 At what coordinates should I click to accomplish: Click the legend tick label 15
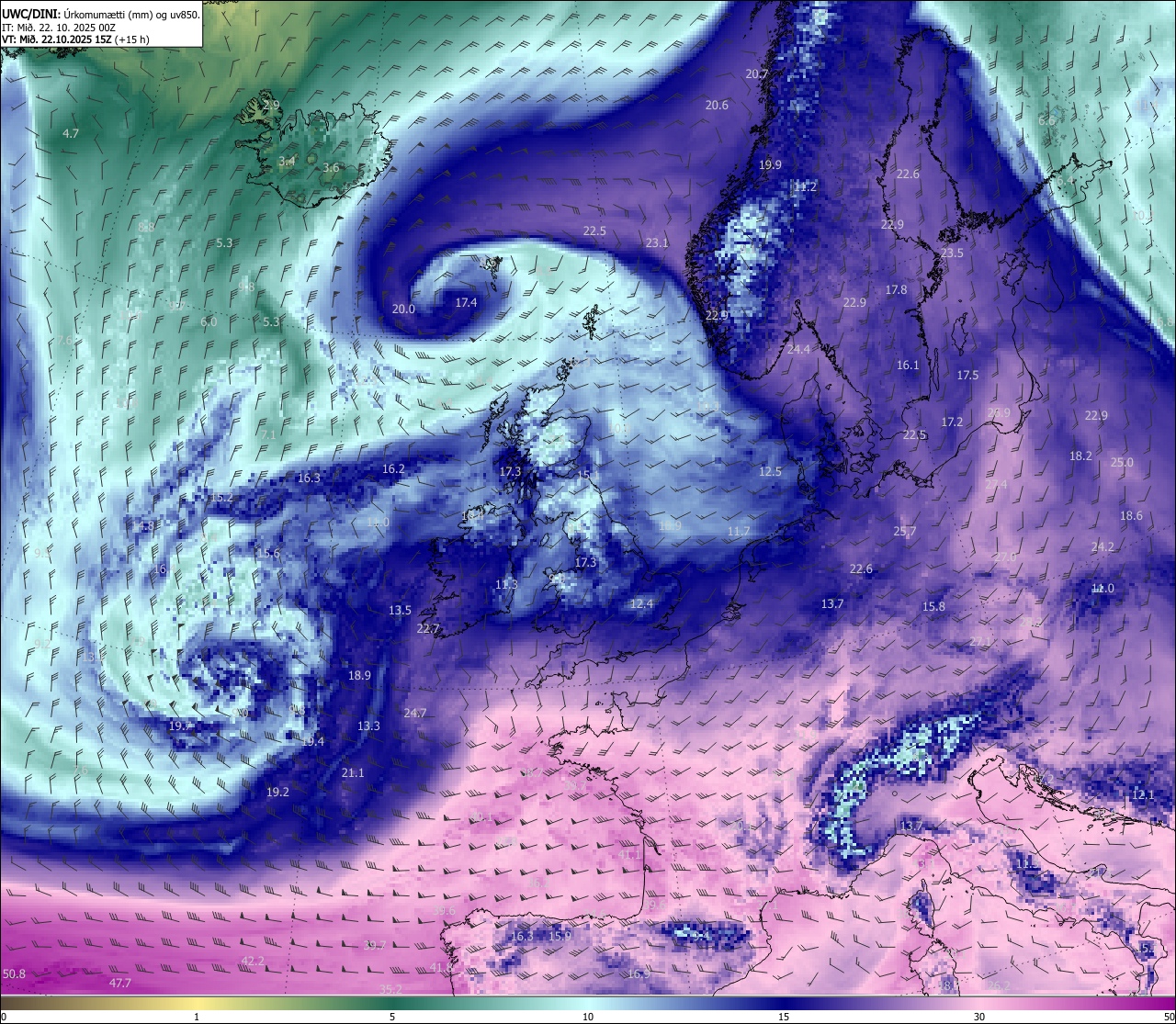click(x=784, y=1017)
